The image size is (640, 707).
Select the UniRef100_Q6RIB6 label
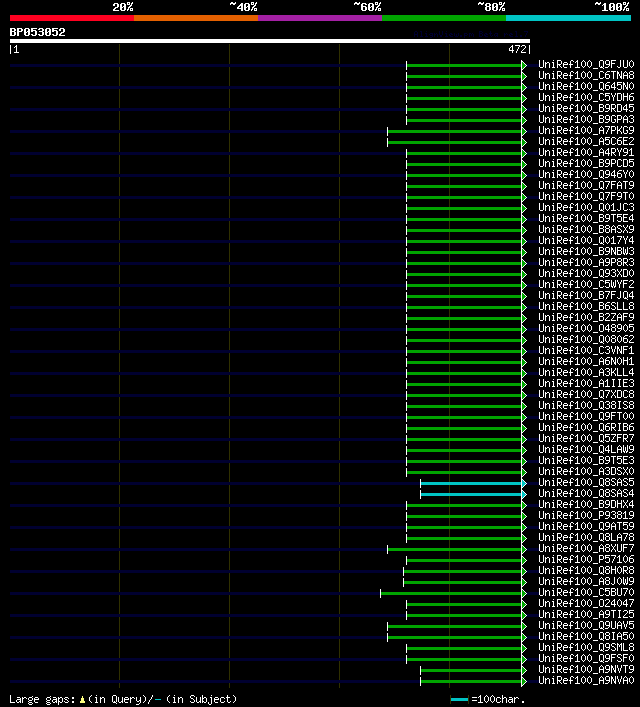586,427
